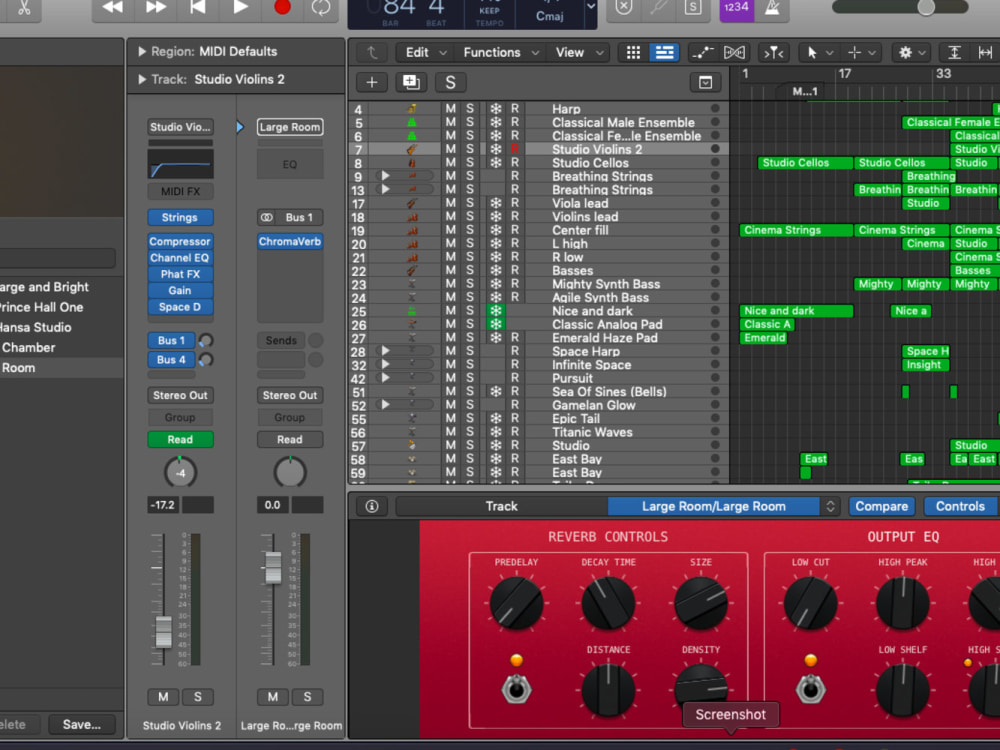This screenshot has width=1000, height=750.
Task: Switch to the list view icon
Action: tap(664, 52)
